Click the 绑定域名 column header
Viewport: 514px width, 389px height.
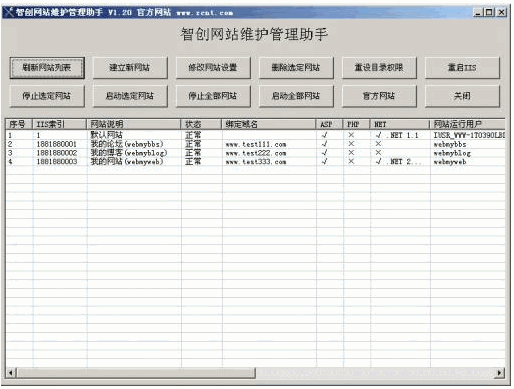click(268, 124)
